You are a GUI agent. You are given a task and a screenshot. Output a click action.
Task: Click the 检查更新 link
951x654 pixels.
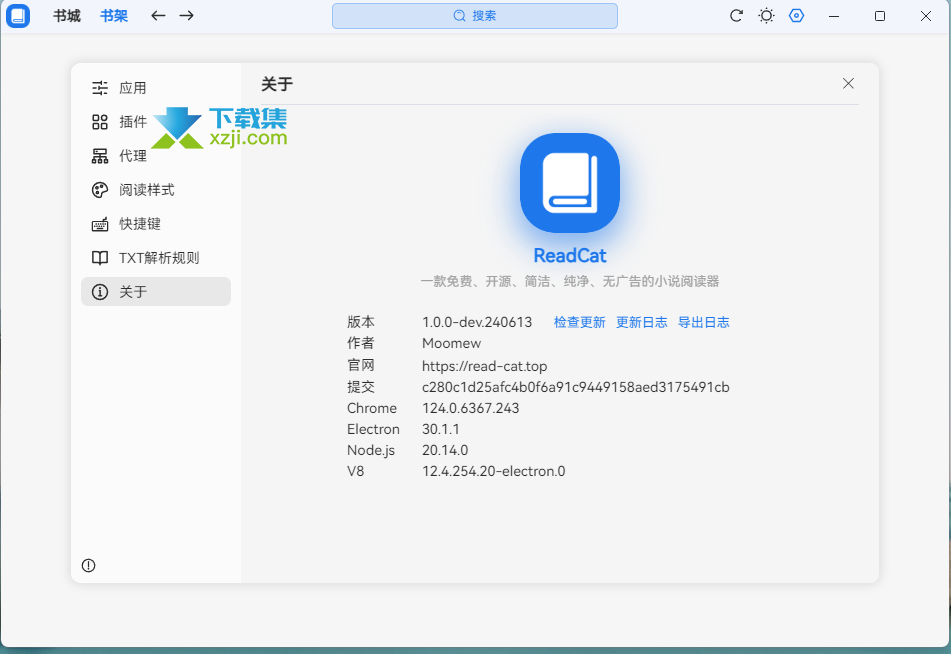pyautogui.click(x=579, y=322)
